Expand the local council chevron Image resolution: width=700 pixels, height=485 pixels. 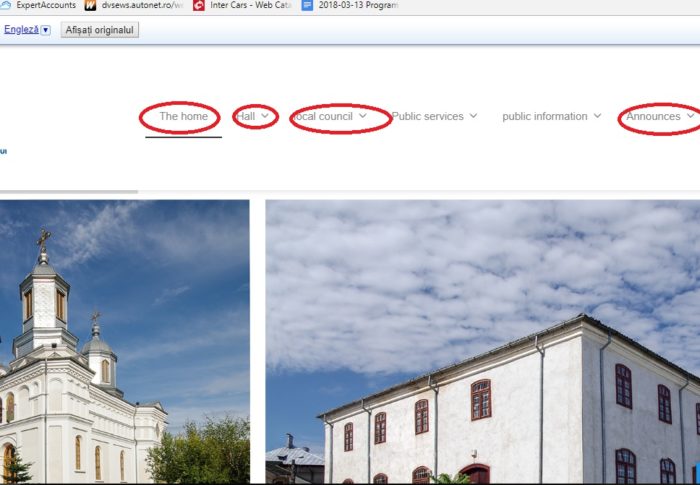pos(362,116)
